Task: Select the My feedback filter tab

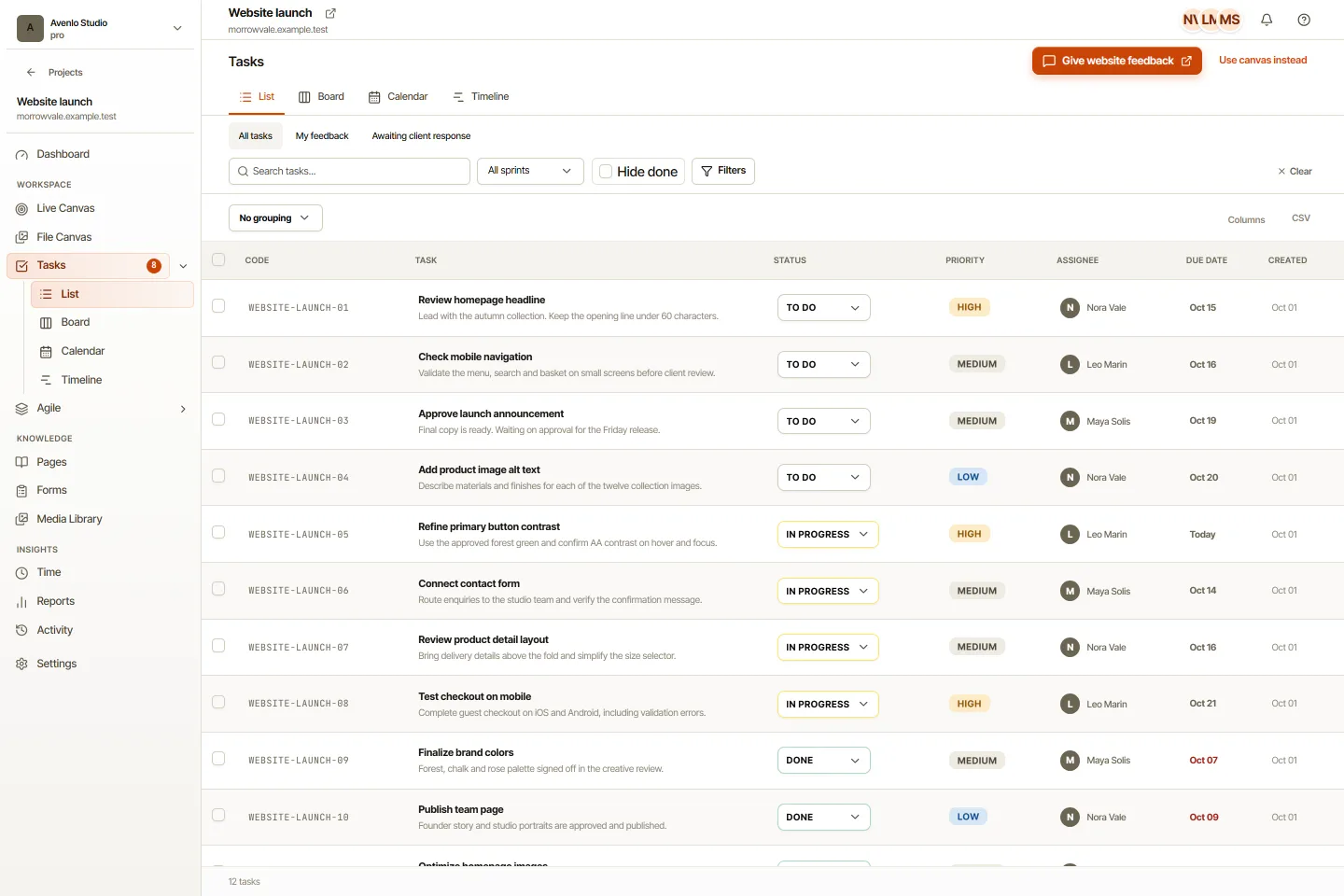Action: [x=322, y=136]
